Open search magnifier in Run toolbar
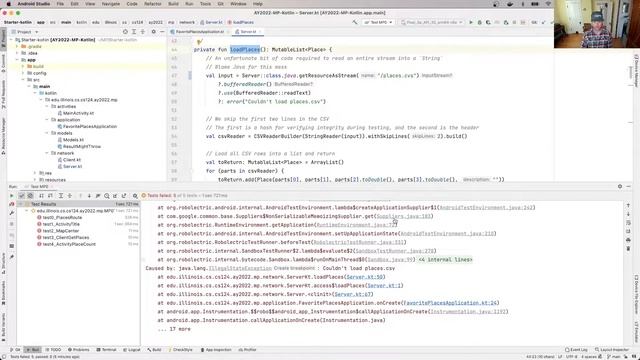640x360 pixels. click(135, 196)
